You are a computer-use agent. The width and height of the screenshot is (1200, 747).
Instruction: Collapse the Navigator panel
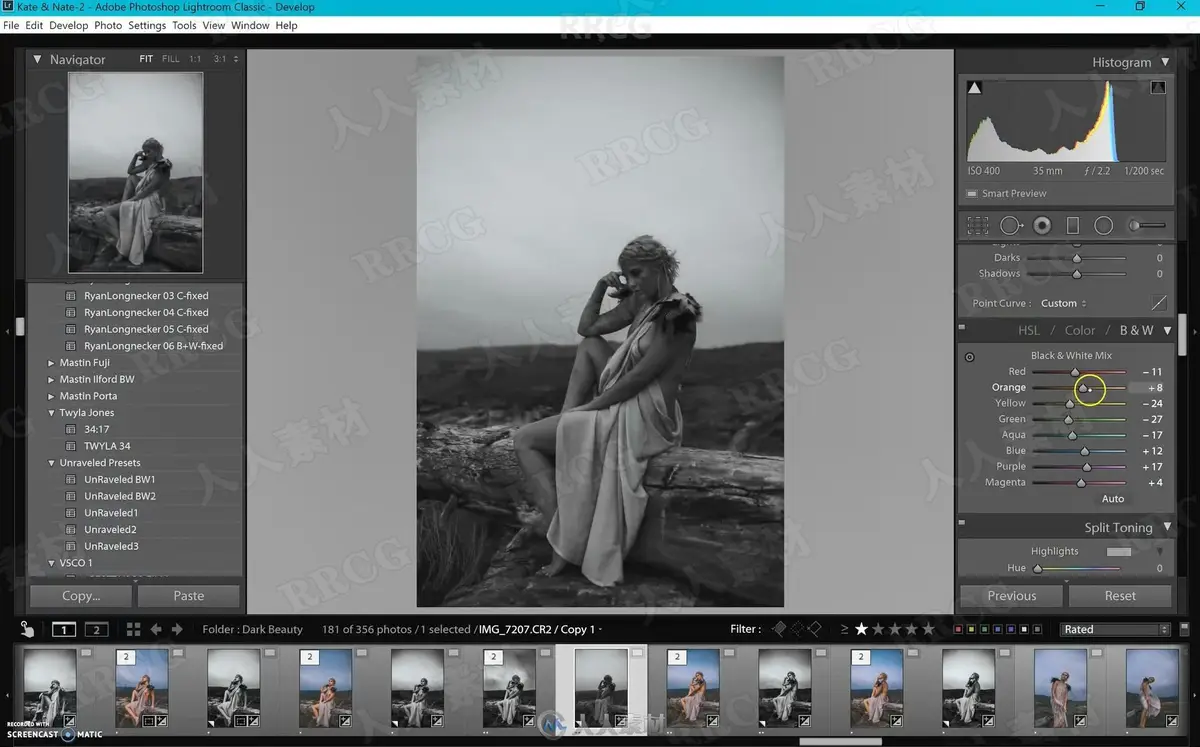tap(38, 59)
